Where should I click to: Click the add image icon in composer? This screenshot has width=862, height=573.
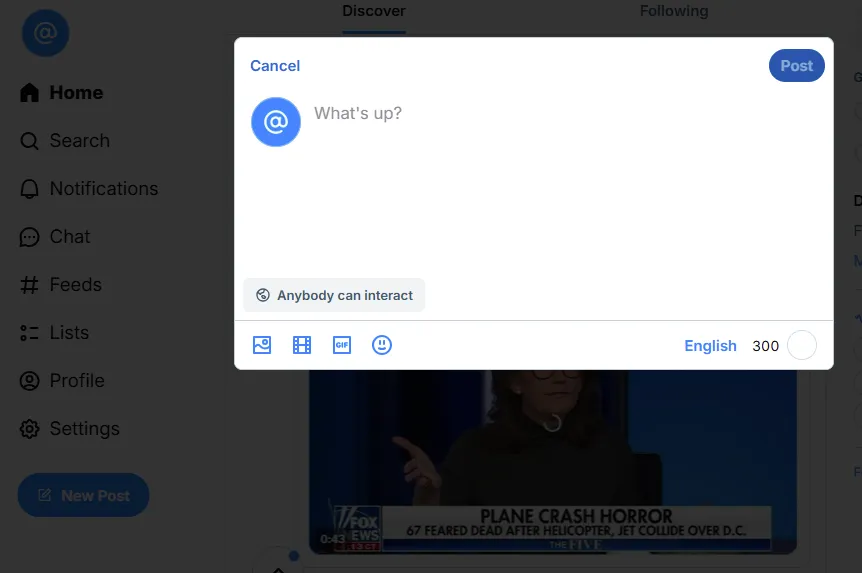[262, 345]
